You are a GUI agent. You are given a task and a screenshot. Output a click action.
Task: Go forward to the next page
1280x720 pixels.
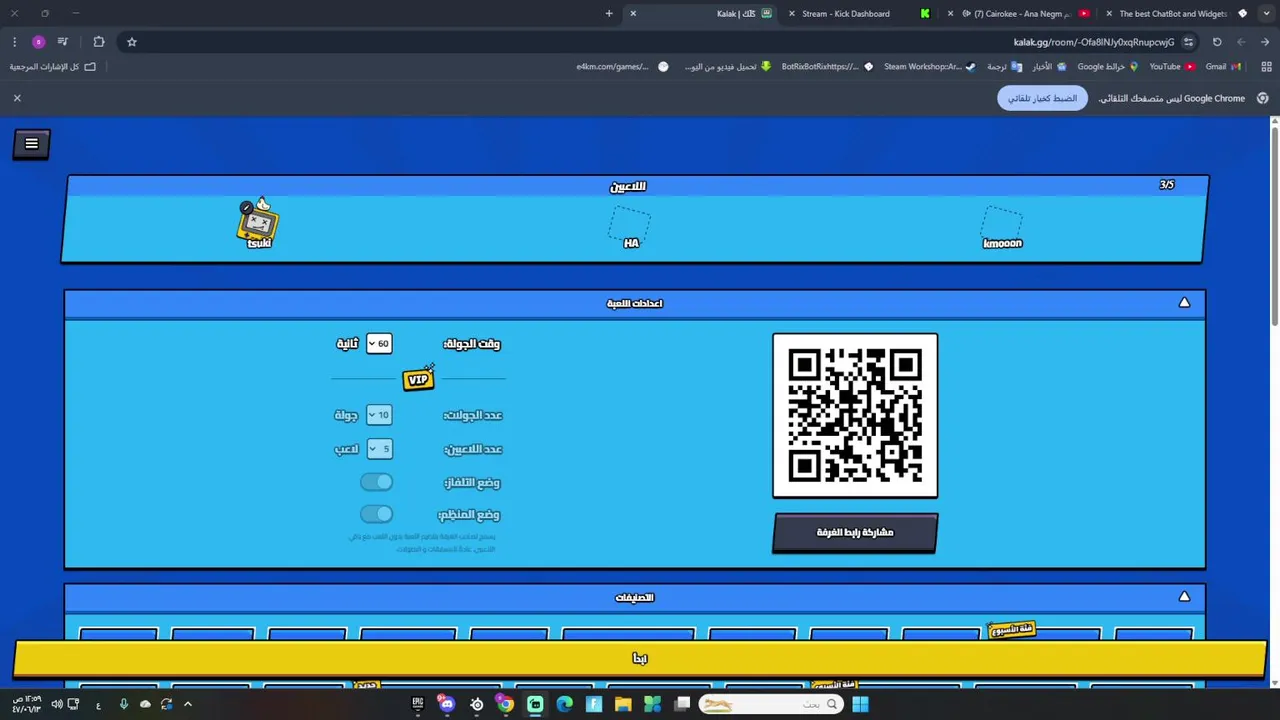pos(1241,42)
